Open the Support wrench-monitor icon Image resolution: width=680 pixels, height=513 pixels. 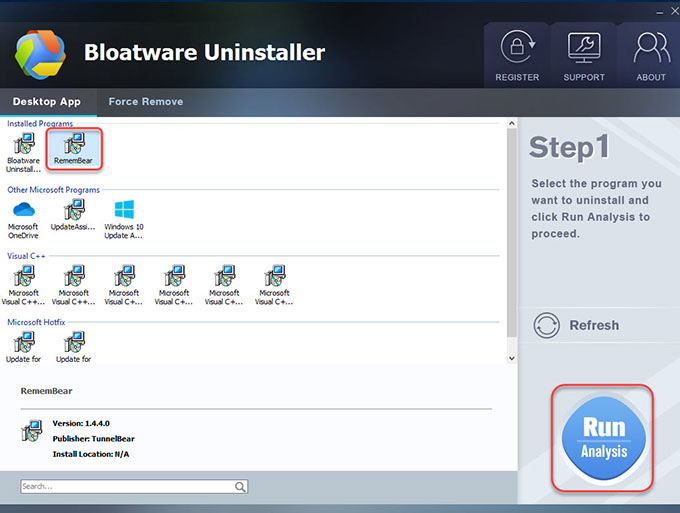pyautogui.click(x=584, y=47)
